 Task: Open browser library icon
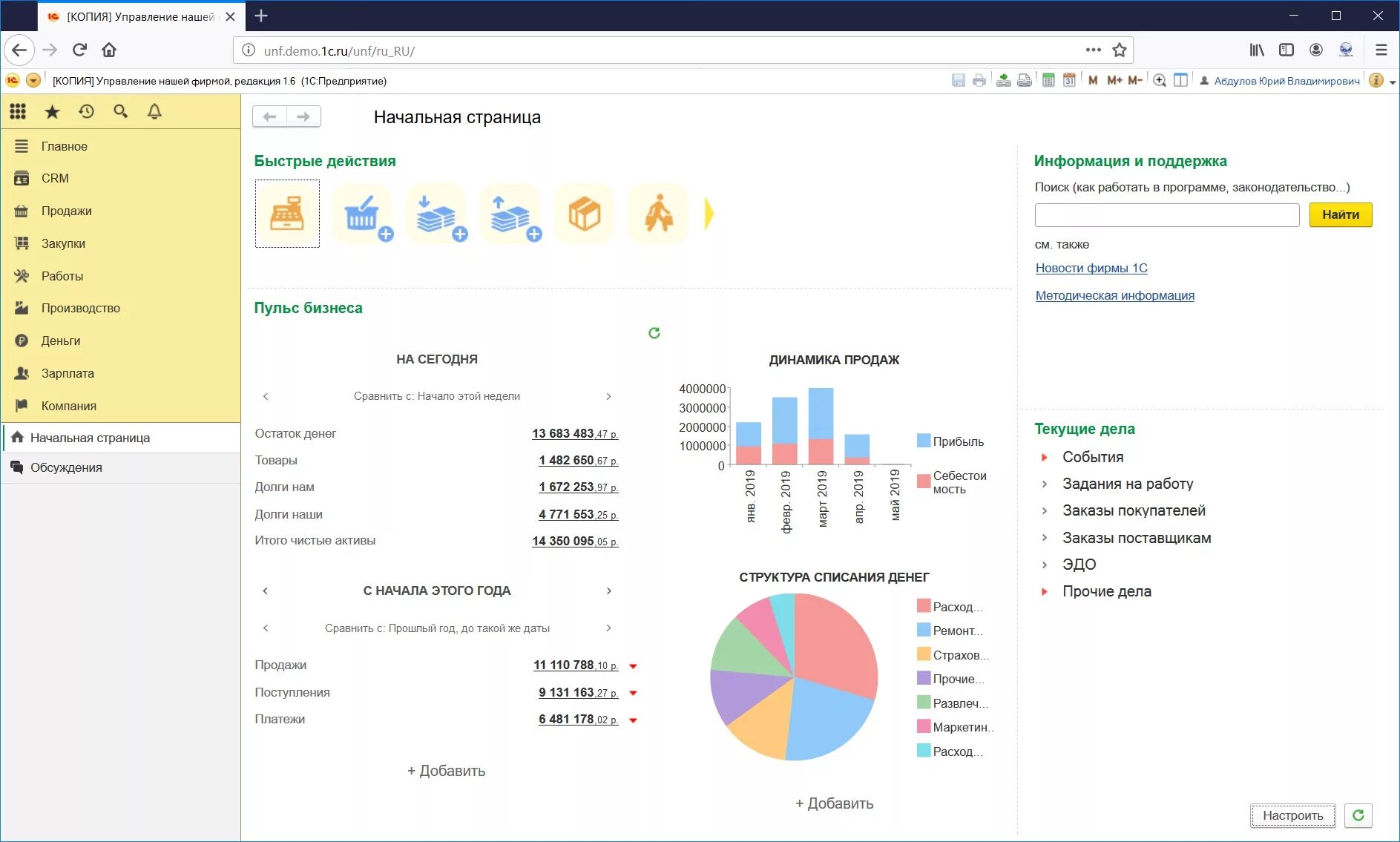tap(1257, 50)
